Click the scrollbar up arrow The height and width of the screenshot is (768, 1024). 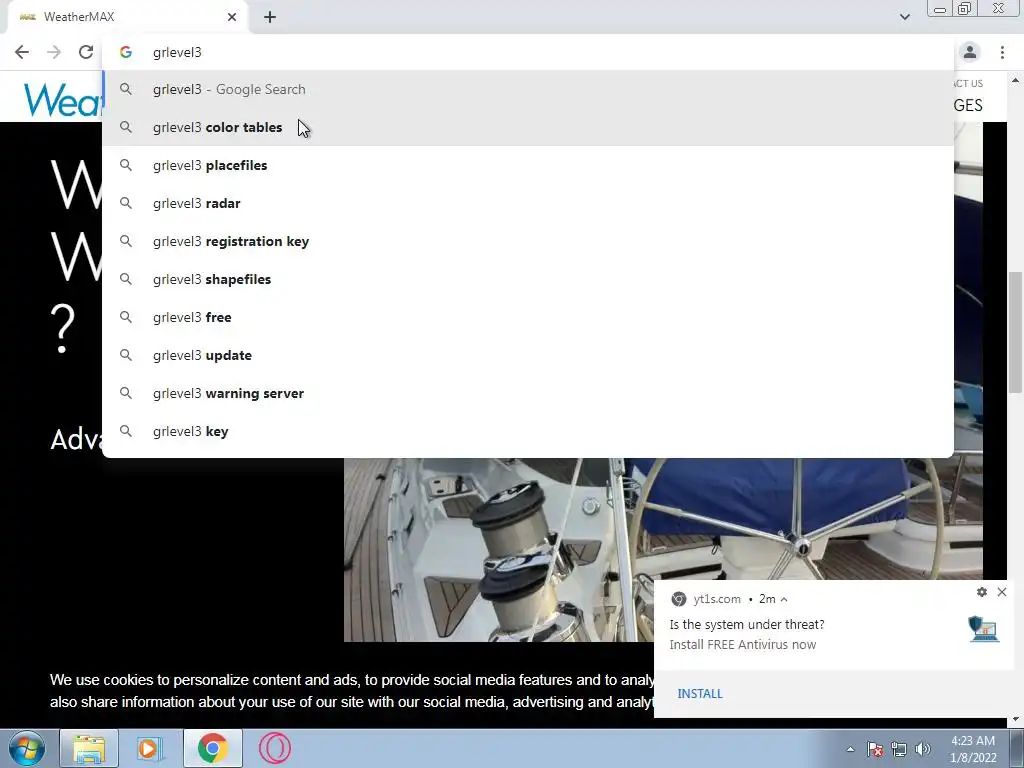(x=1015, y=80)
